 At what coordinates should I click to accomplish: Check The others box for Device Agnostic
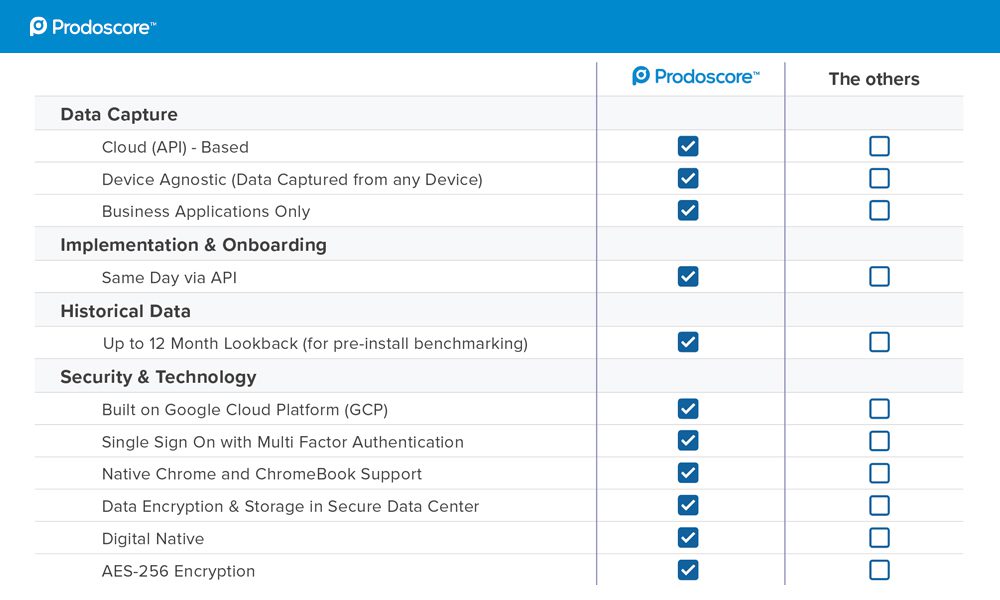[879, 178]
